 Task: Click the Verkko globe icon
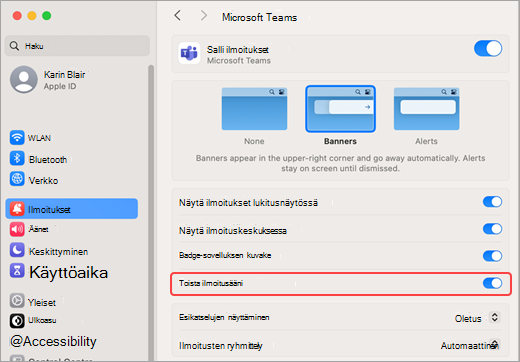tap(17, 179)
